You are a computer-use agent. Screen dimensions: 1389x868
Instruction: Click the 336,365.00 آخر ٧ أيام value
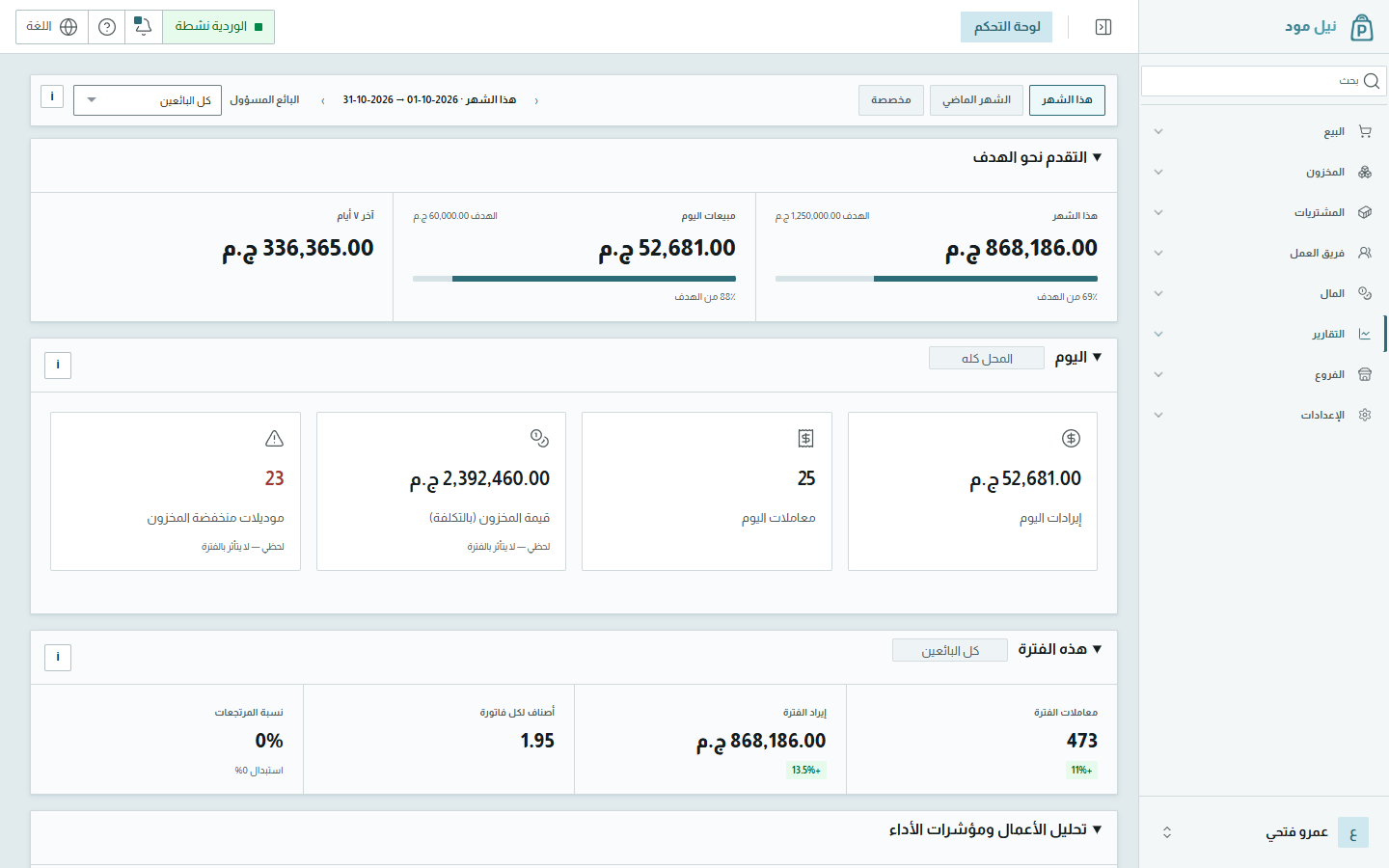[298, 249]
